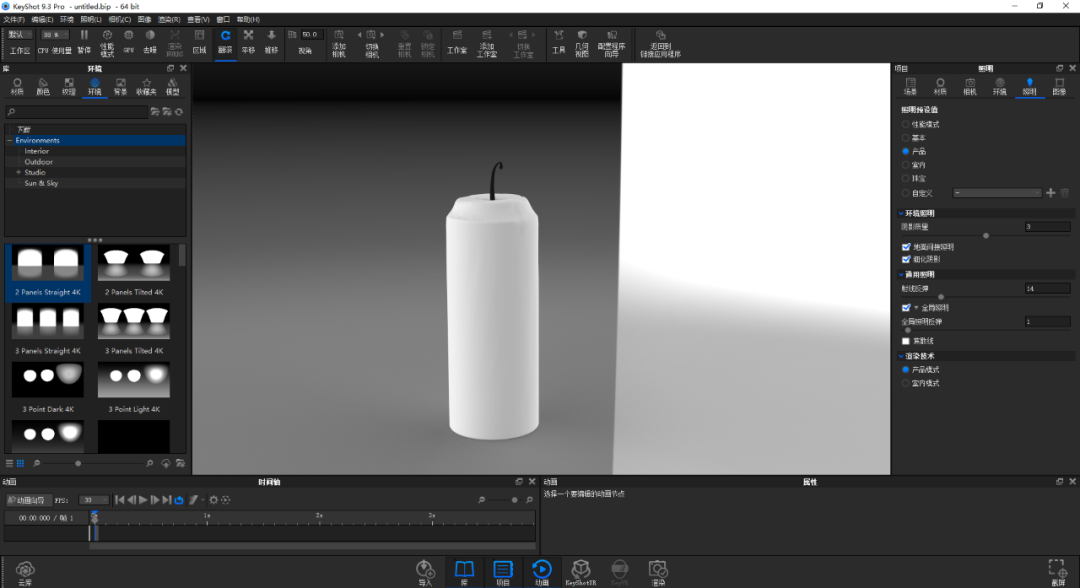Switch to the Materials (材质) library tab
This screenshot has height=588, width=1080.
pos(17,86)
